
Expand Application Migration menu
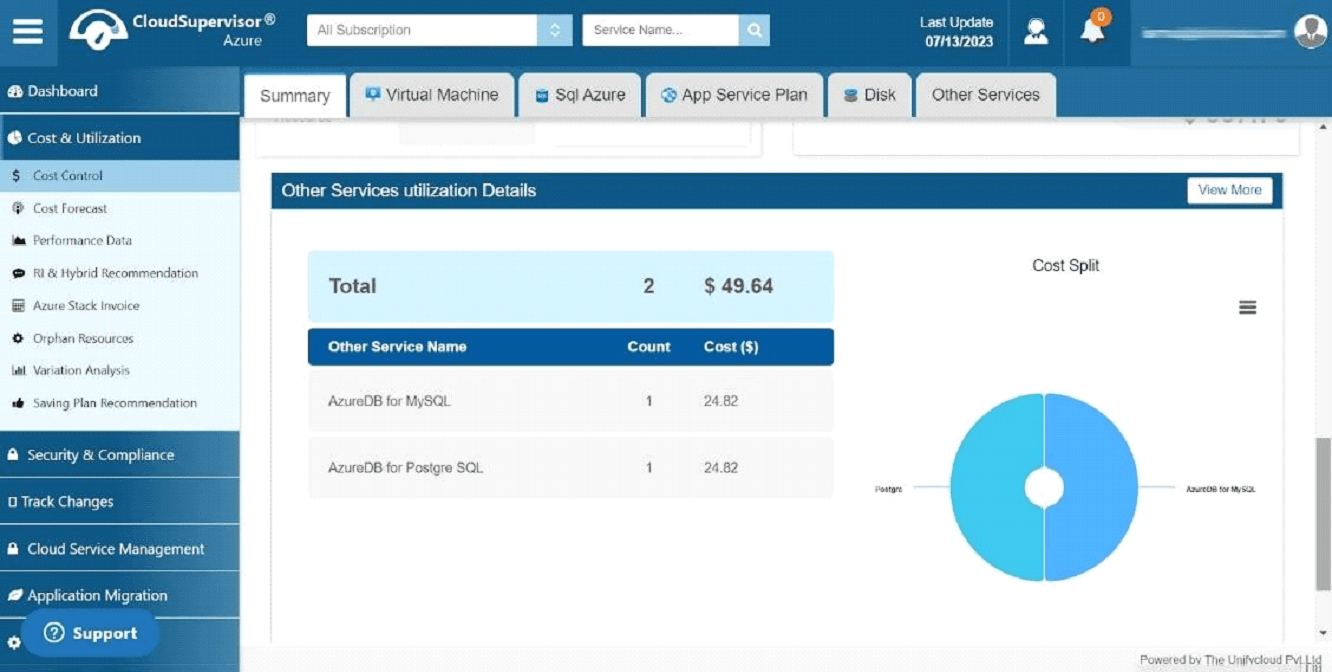tap(120, 596)
